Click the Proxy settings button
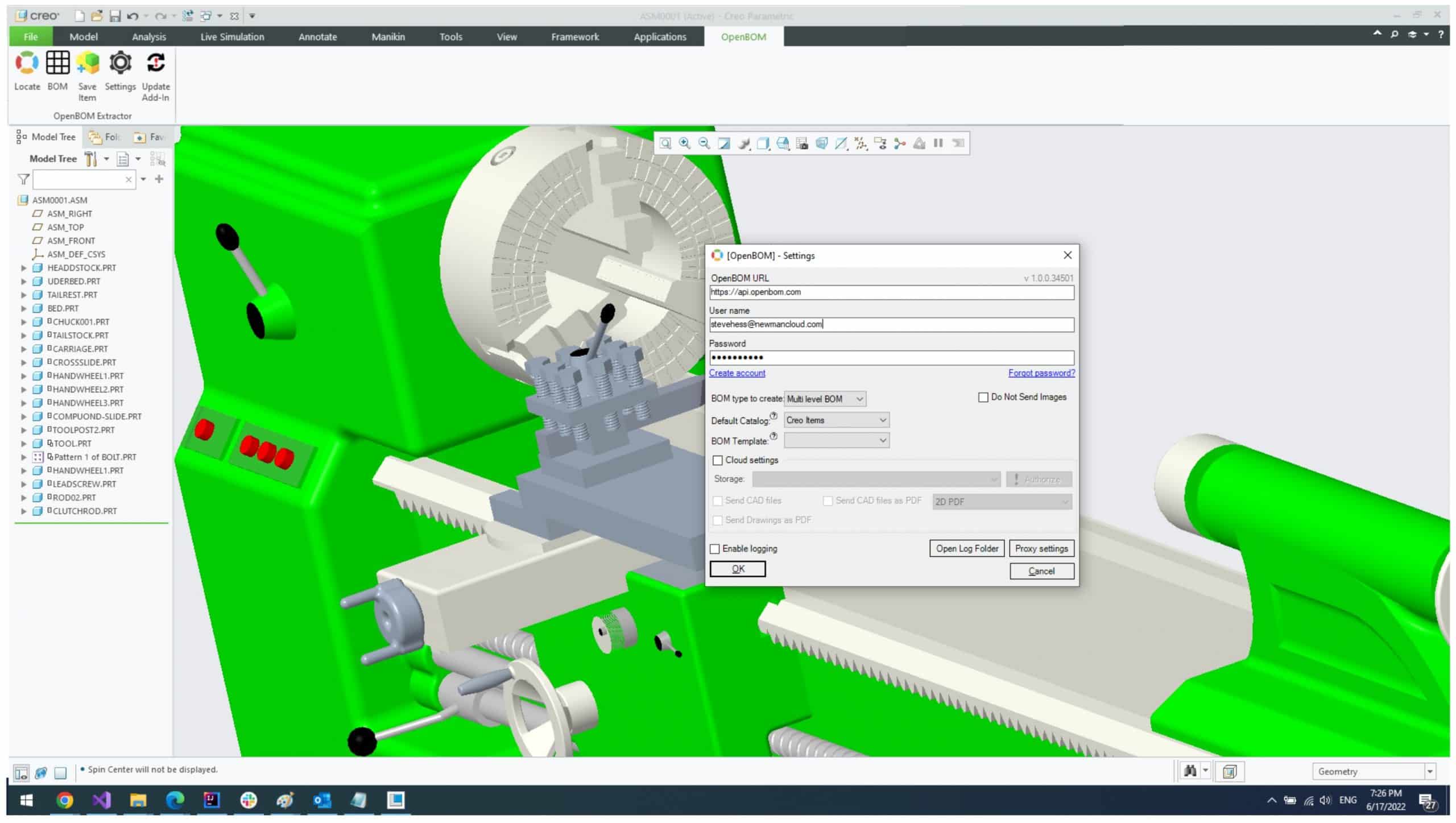Screen dimensions: 1456x823 click(x=1041, y=549)
